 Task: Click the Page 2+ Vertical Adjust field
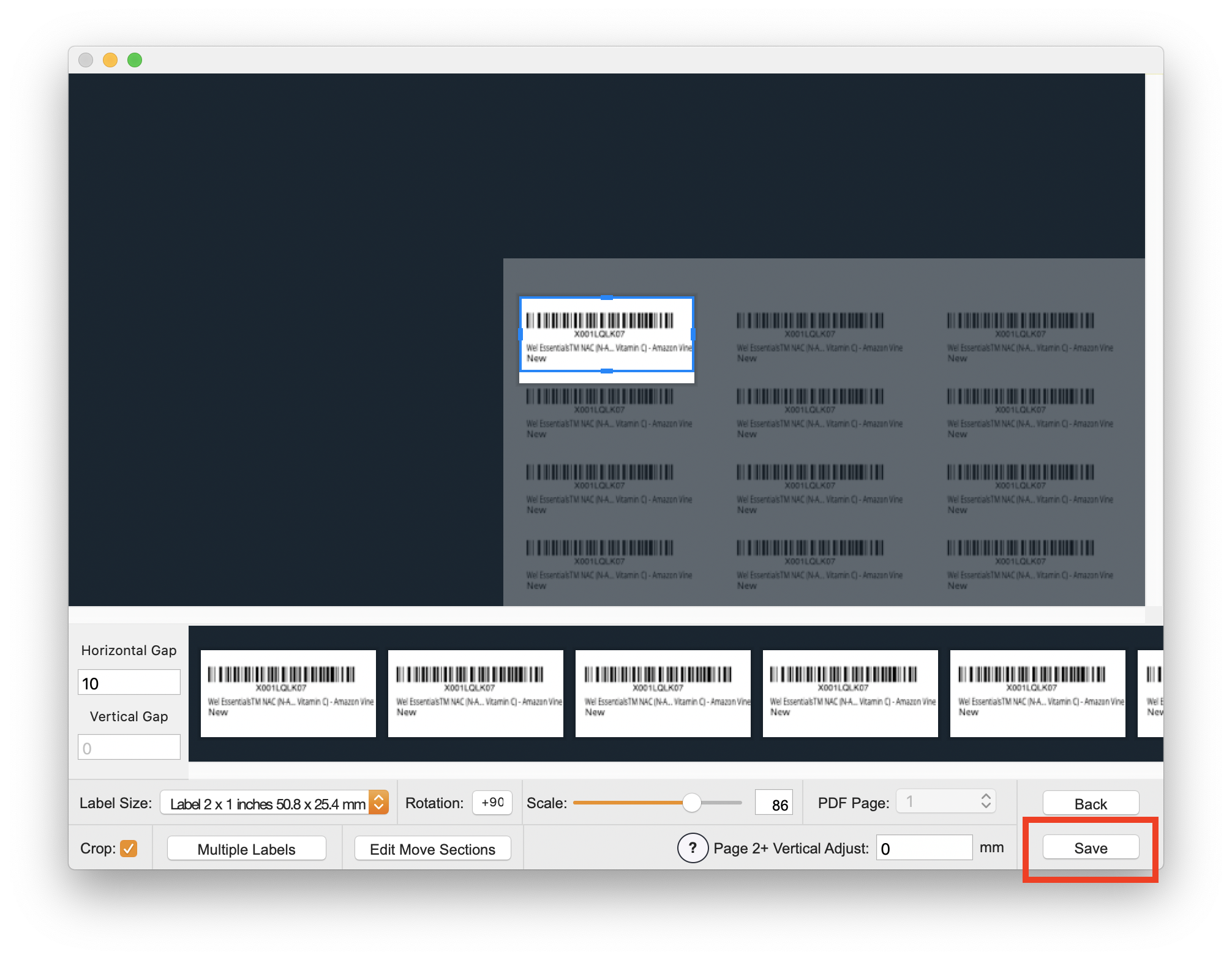924,848
